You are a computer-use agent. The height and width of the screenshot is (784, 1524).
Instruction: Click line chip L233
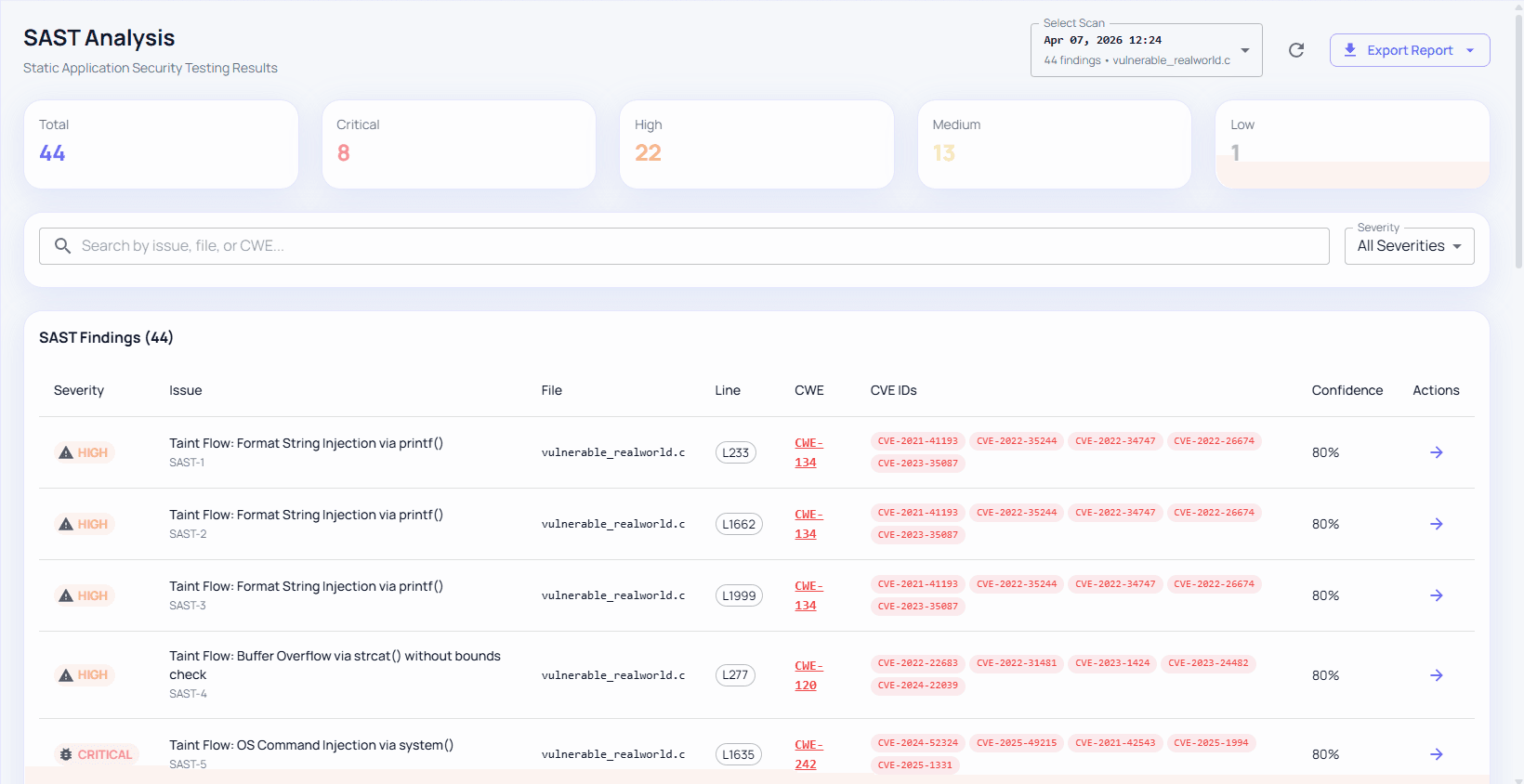(x=736, y=452)
